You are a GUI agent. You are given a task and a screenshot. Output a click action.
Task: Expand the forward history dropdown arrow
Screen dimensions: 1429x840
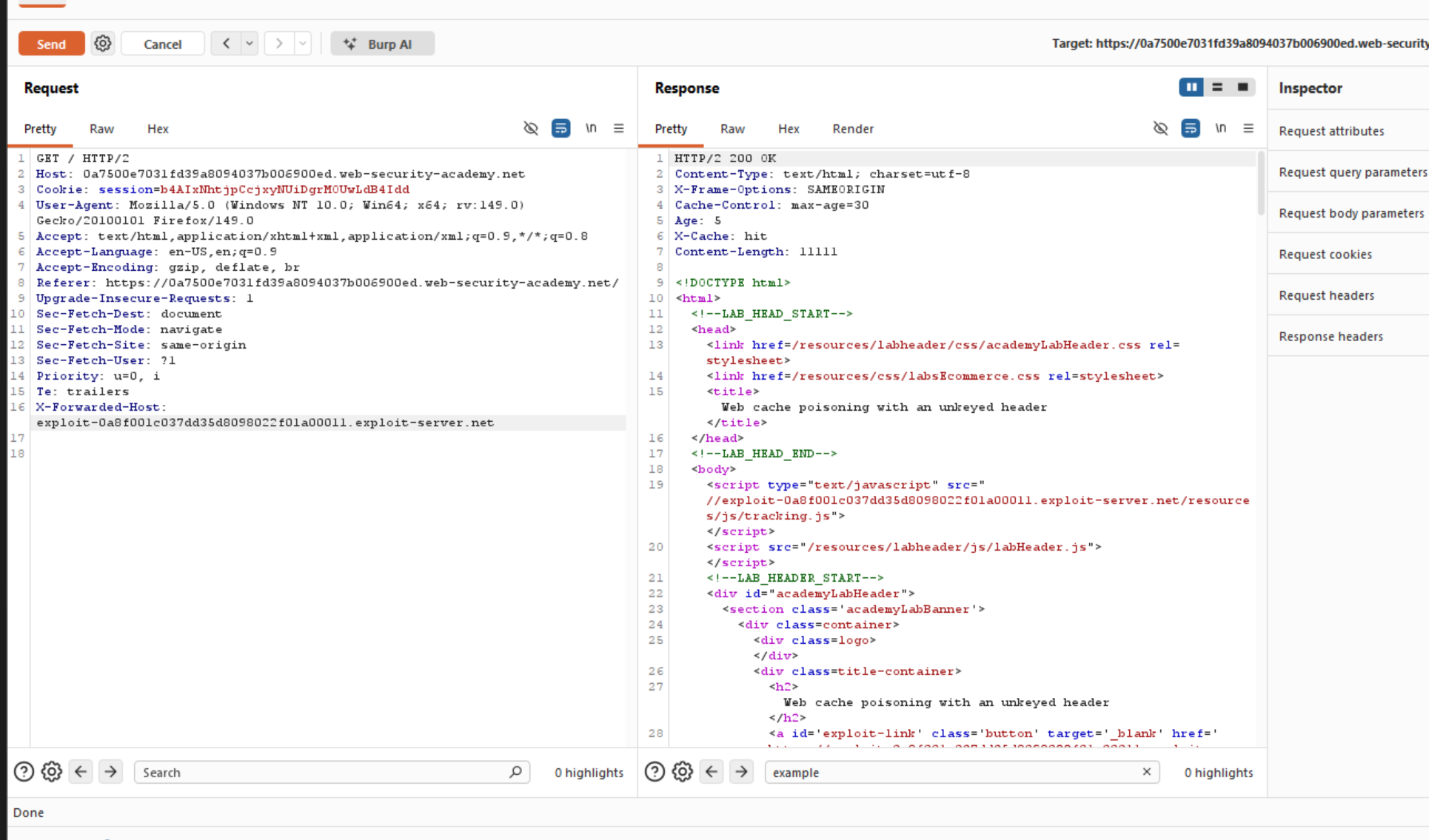pyautogui.click(x=303, y=44)
